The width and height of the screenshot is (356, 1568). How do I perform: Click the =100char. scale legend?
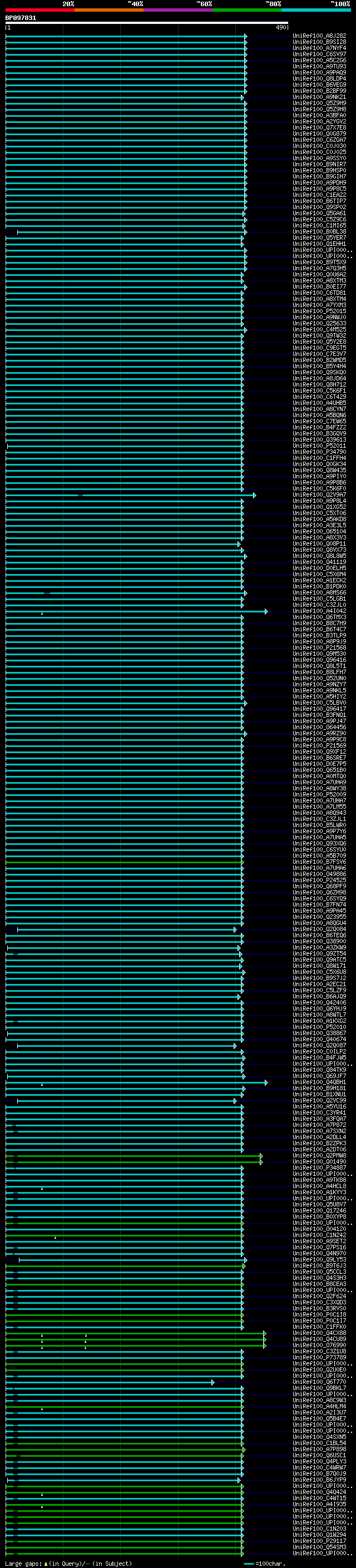265,1563
